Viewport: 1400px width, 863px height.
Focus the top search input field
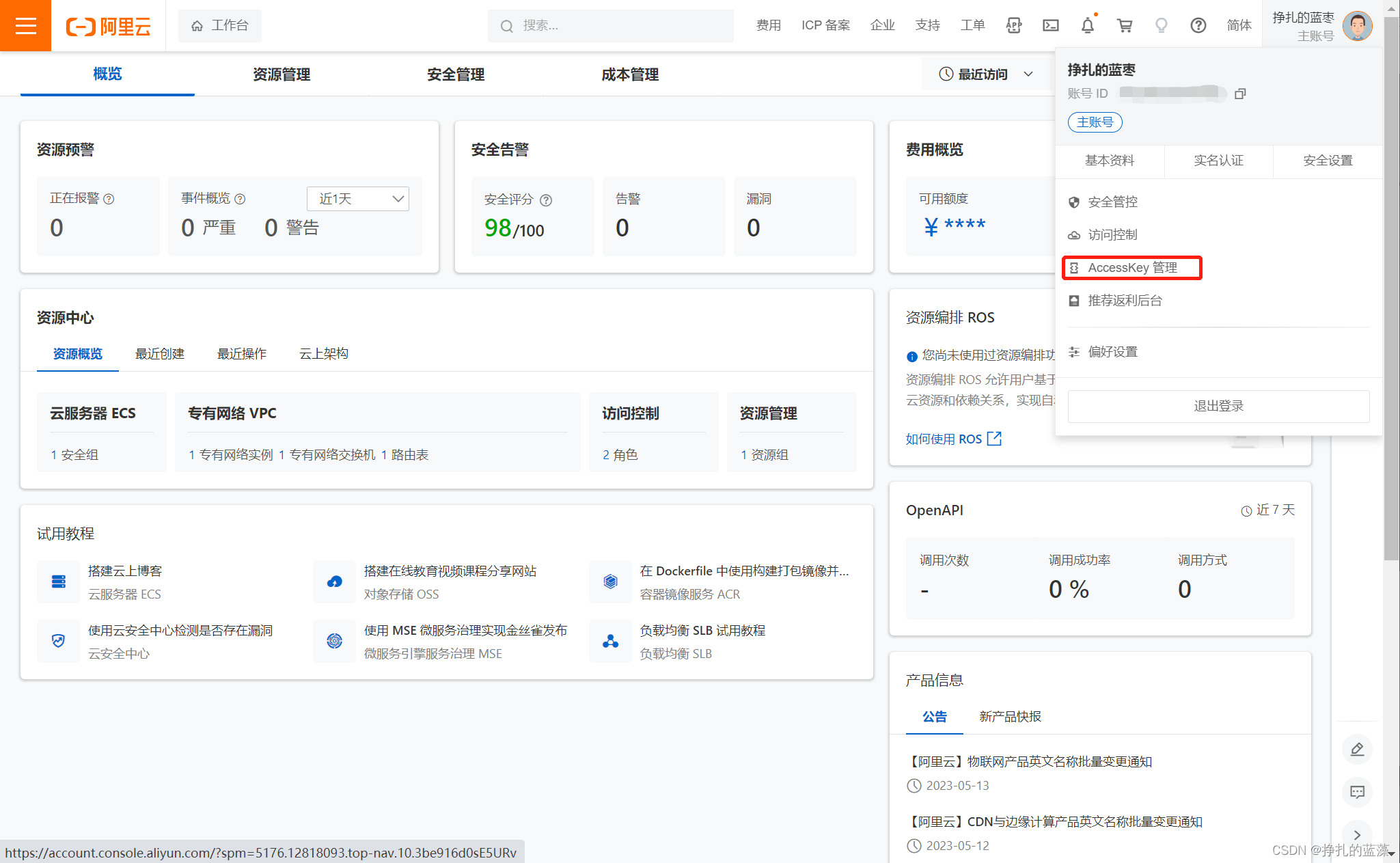click(x=611, y=26)
